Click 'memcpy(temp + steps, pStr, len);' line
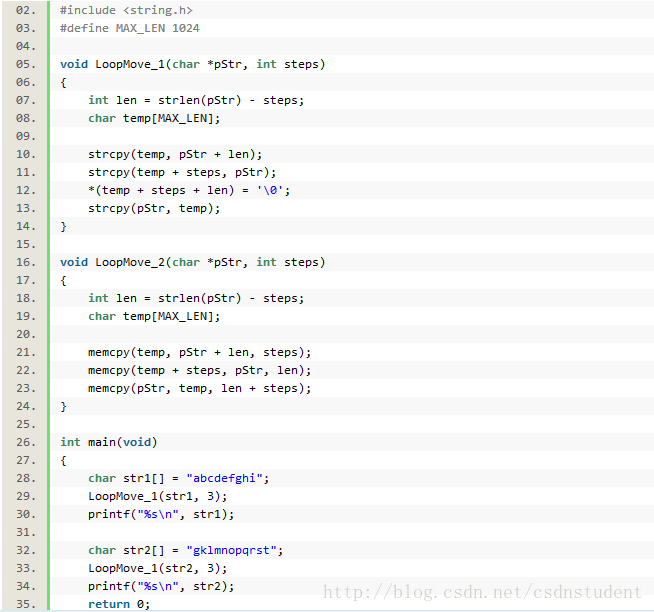This screenshot has width=654, height=612. coord(199,370)
